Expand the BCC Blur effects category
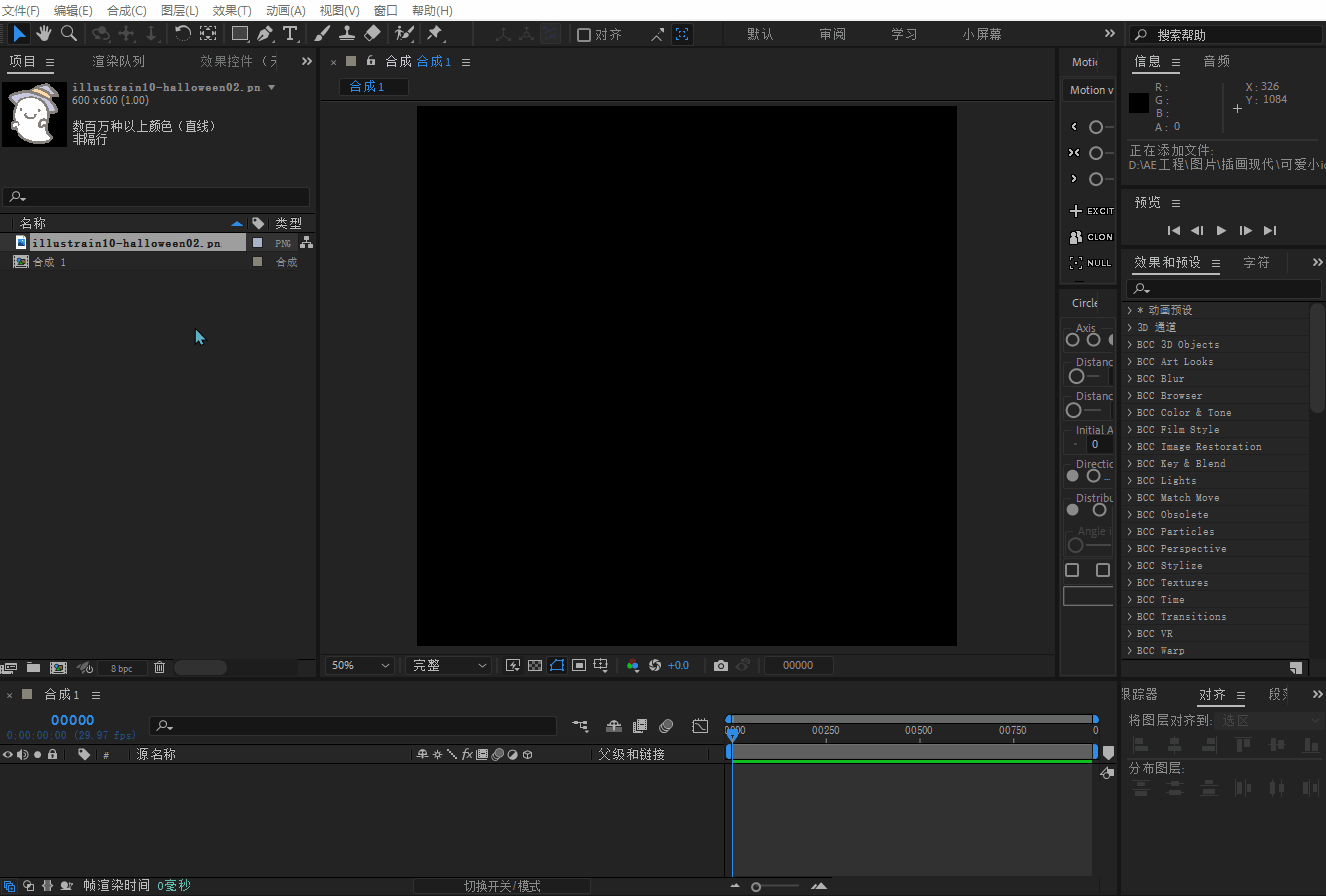The width and height of the screenshot is (1326, 896). [x=1130, y=379]
